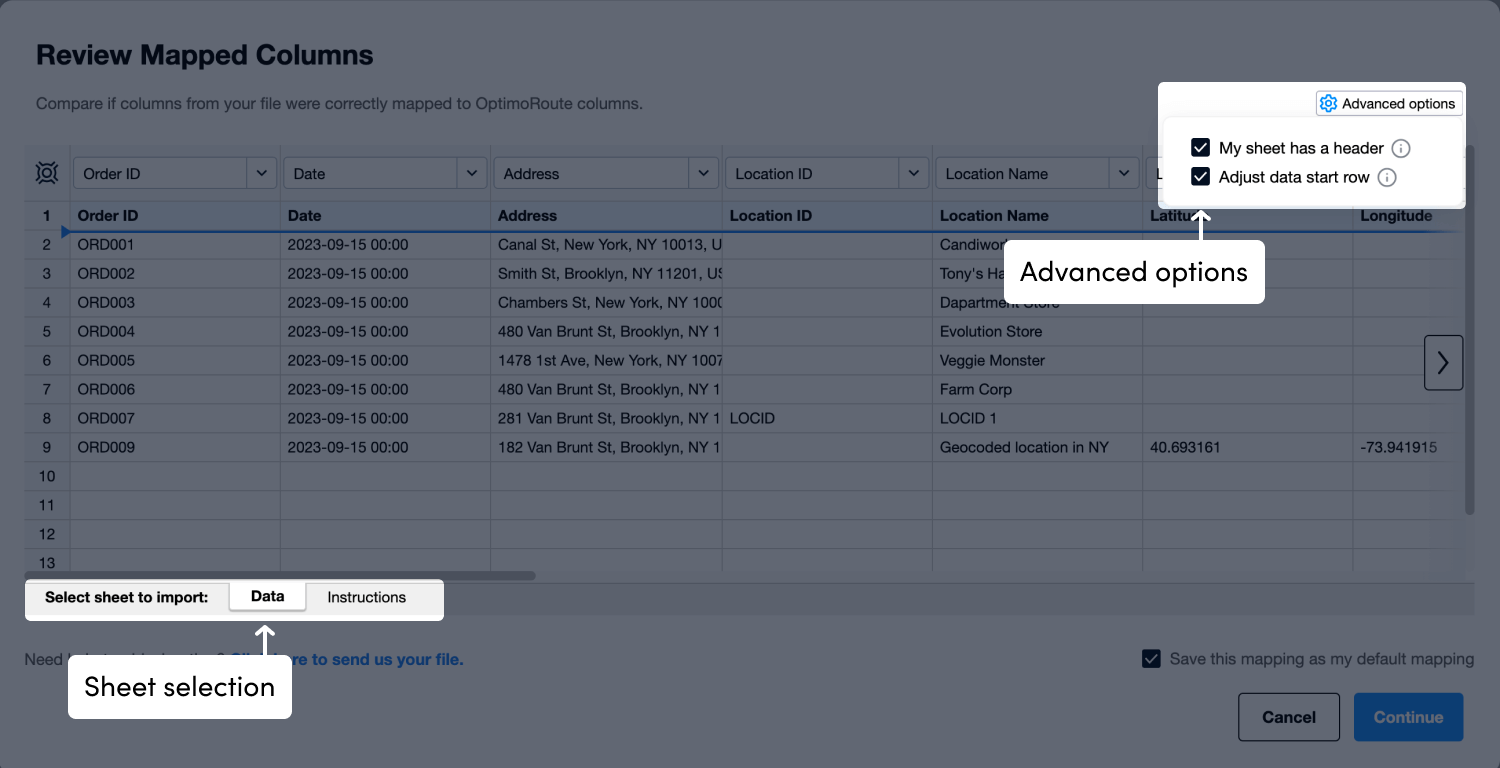Switch to the Instructions sheet tab
Image resolution: width=1500 pixels, height=768 pixels.
(366, 597)
